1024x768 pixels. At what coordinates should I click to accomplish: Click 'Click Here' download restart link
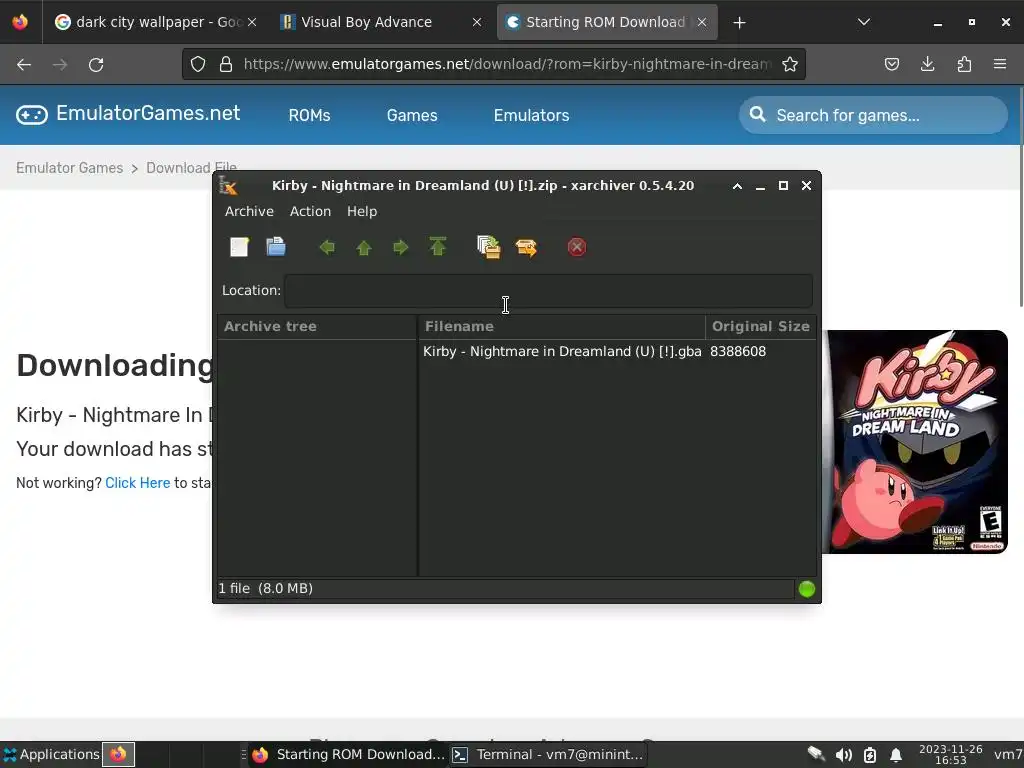pyautogui.click(x=138, y=483)
